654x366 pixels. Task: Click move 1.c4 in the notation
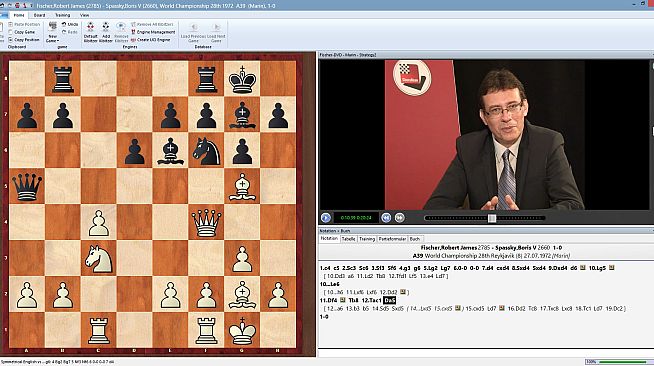coord(325,268)
